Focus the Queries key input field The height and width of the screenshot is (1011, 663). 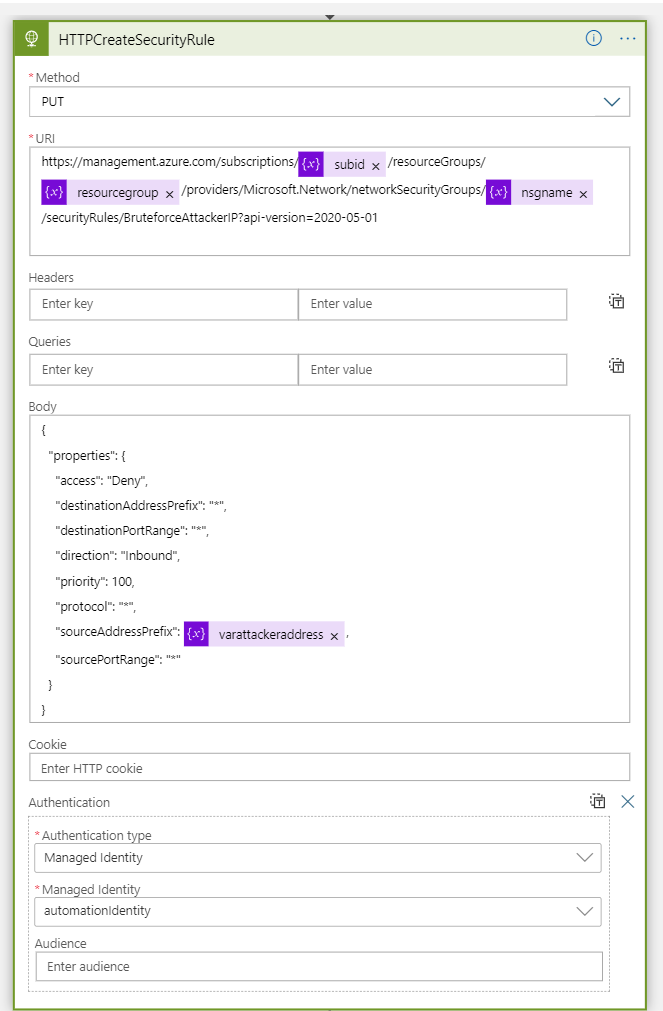163,369
